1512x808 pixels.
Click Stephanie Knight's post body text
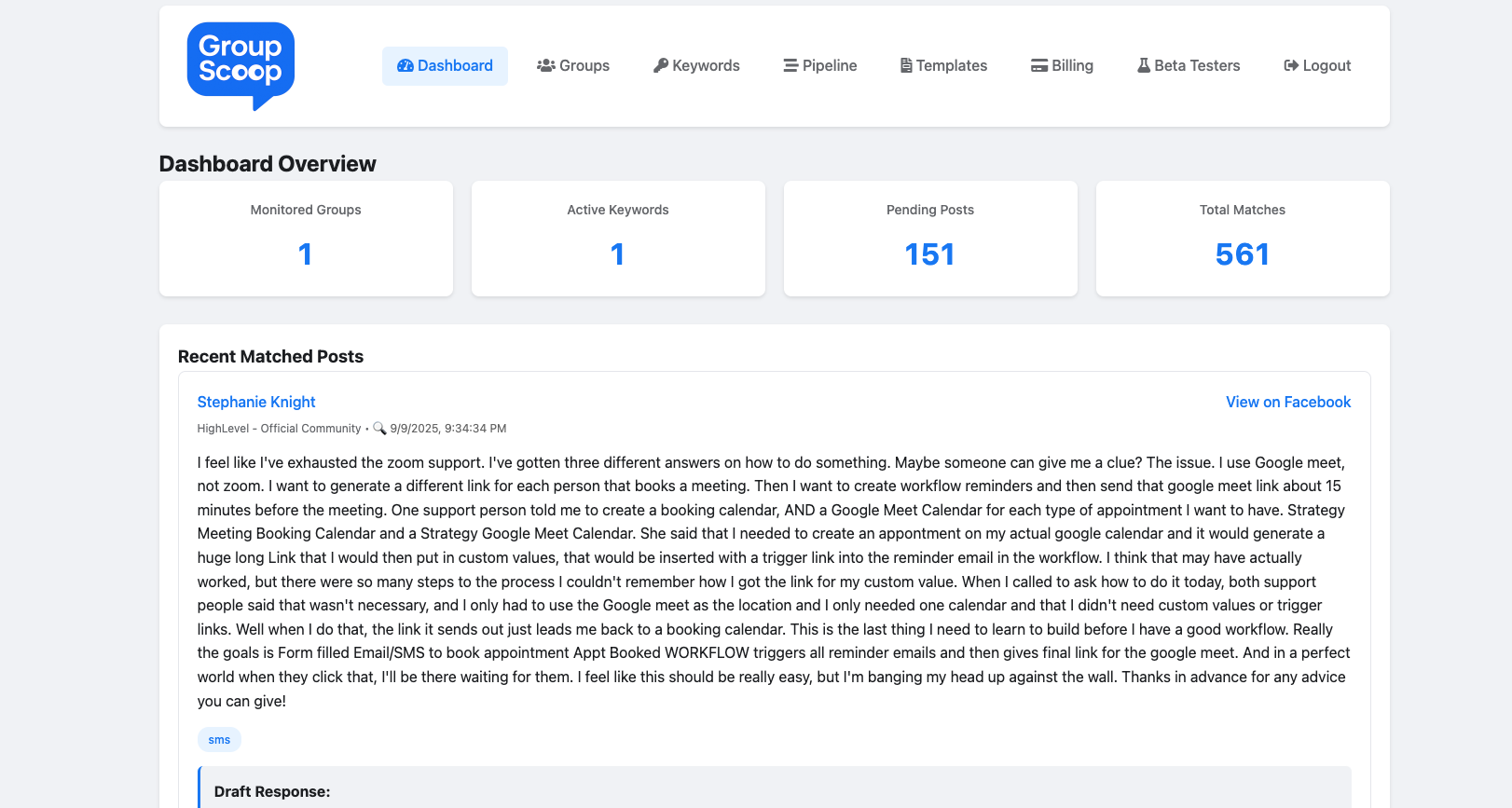pyautogui.click(x=774, y=582)
